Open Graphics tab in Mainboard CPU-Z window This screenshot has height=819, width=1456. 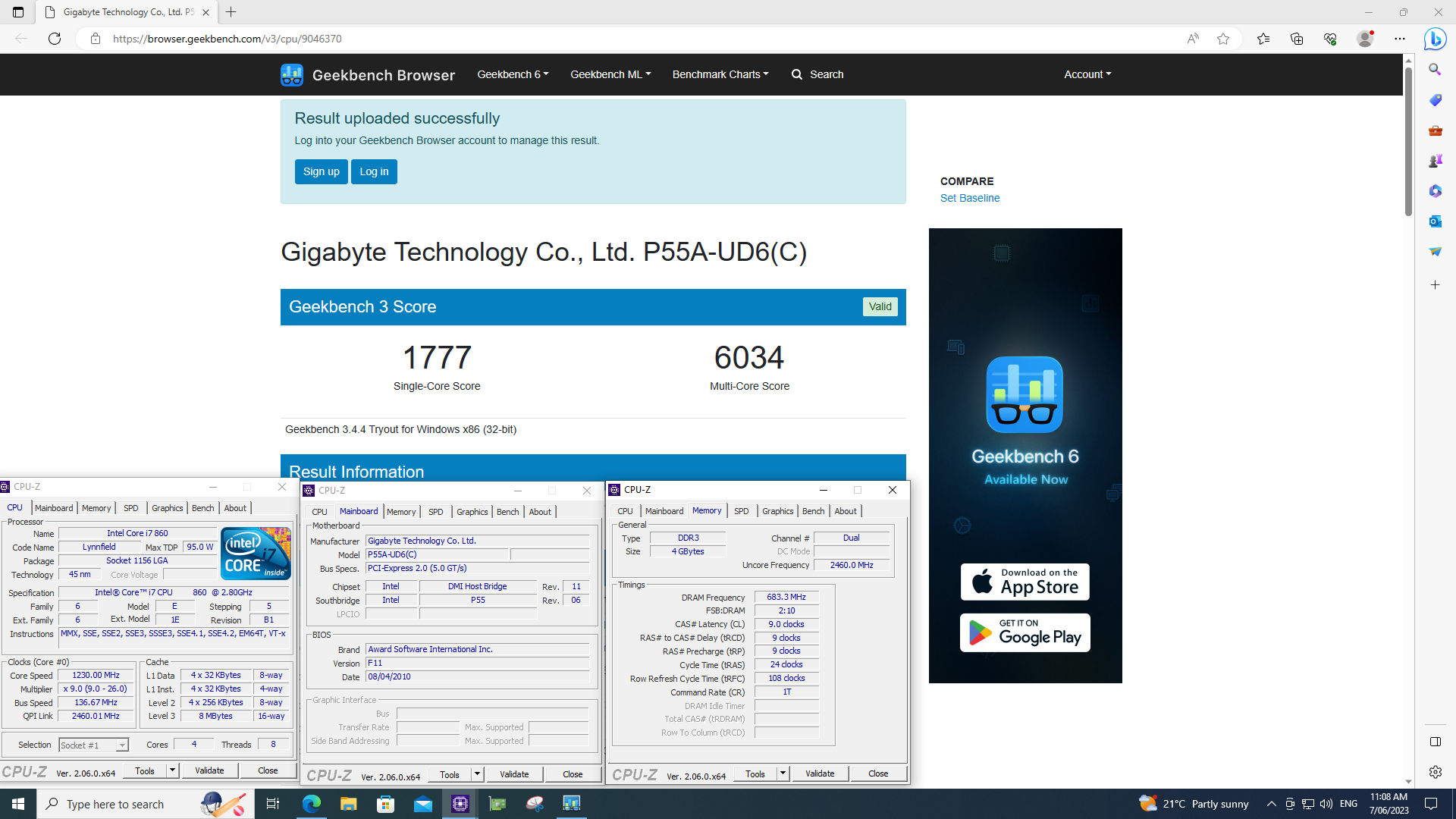pyautogui.click(x=472, y=512)
